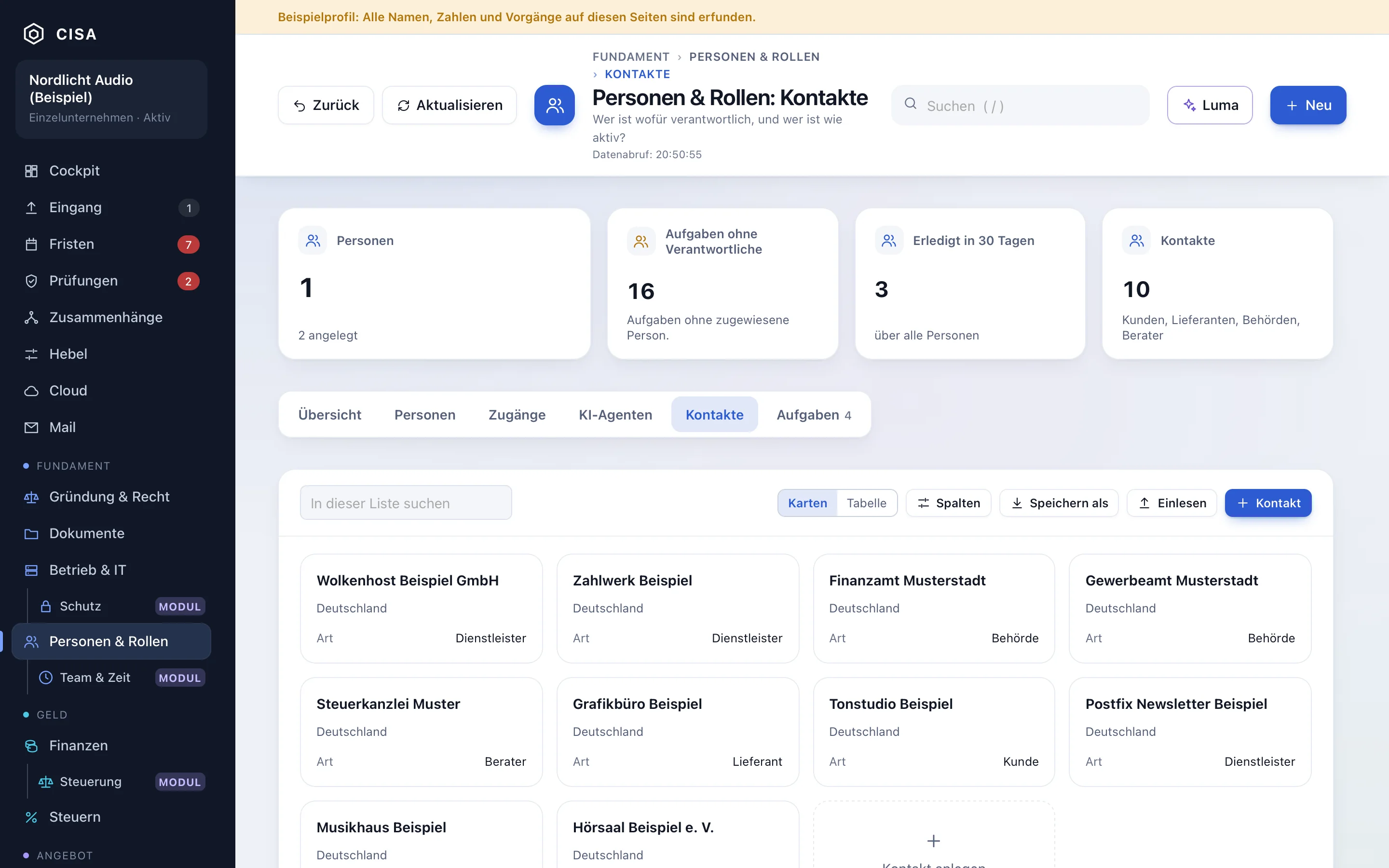Open the Mail section

point(111,427)
